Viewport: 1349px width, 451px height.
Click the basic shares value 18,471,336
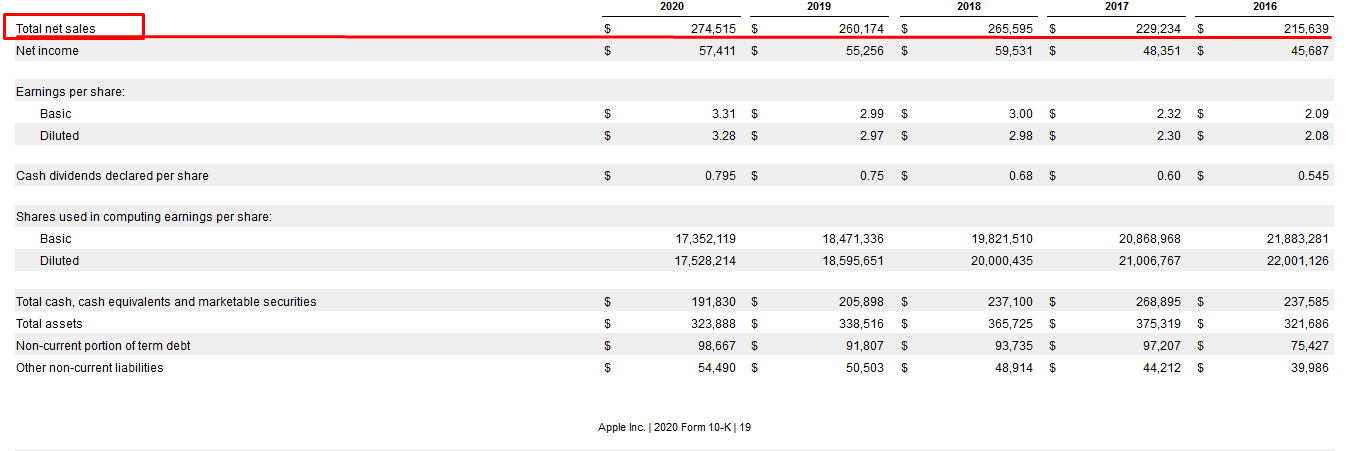point(854,239)
